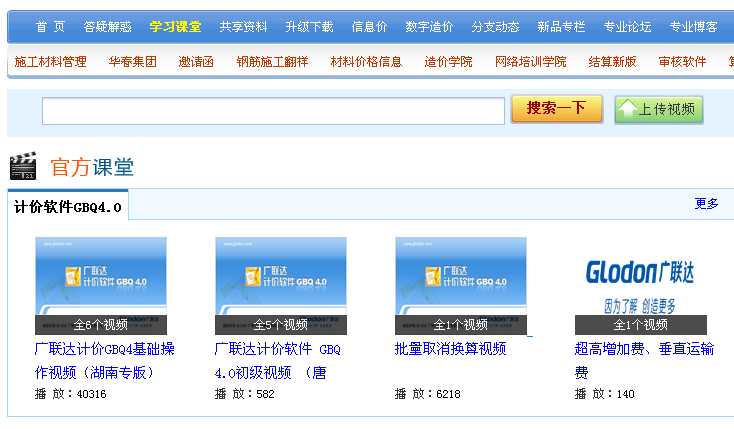Follow the 华春集团 link
Viewport: 734px width, 429px height.
click(x=132, y=62)
